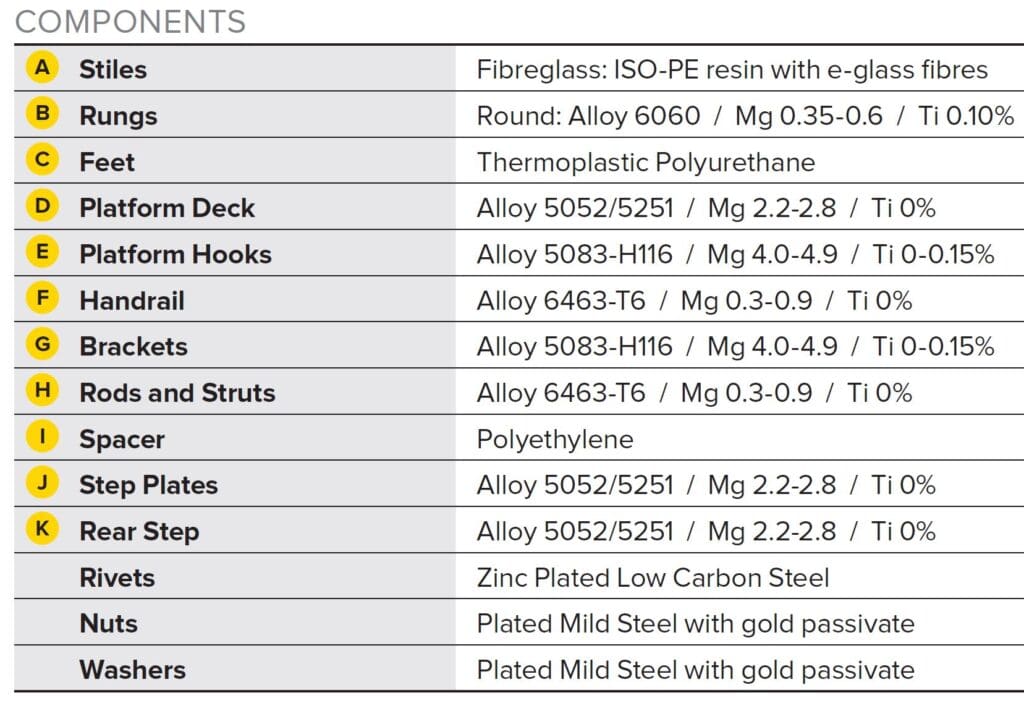Click the yellow H badge for Rods and Struts
This screenshot has width=1024, height=703.
click(42, 390)
